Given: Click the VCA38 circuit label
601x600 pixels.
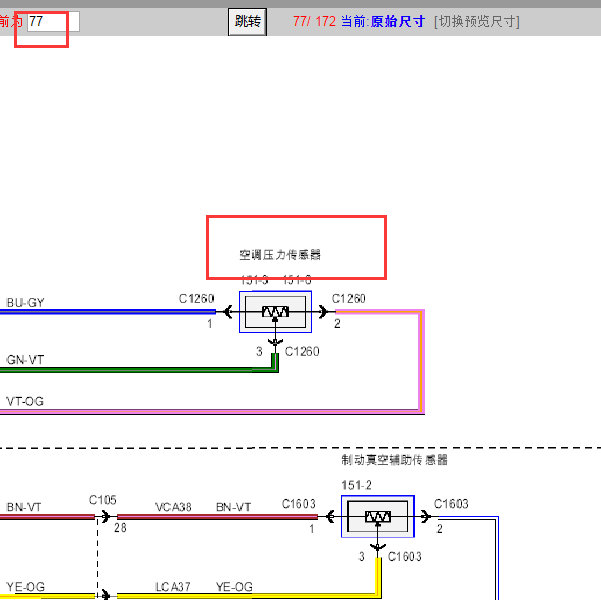Looking at the screenshot, I should tap(173, 507).
